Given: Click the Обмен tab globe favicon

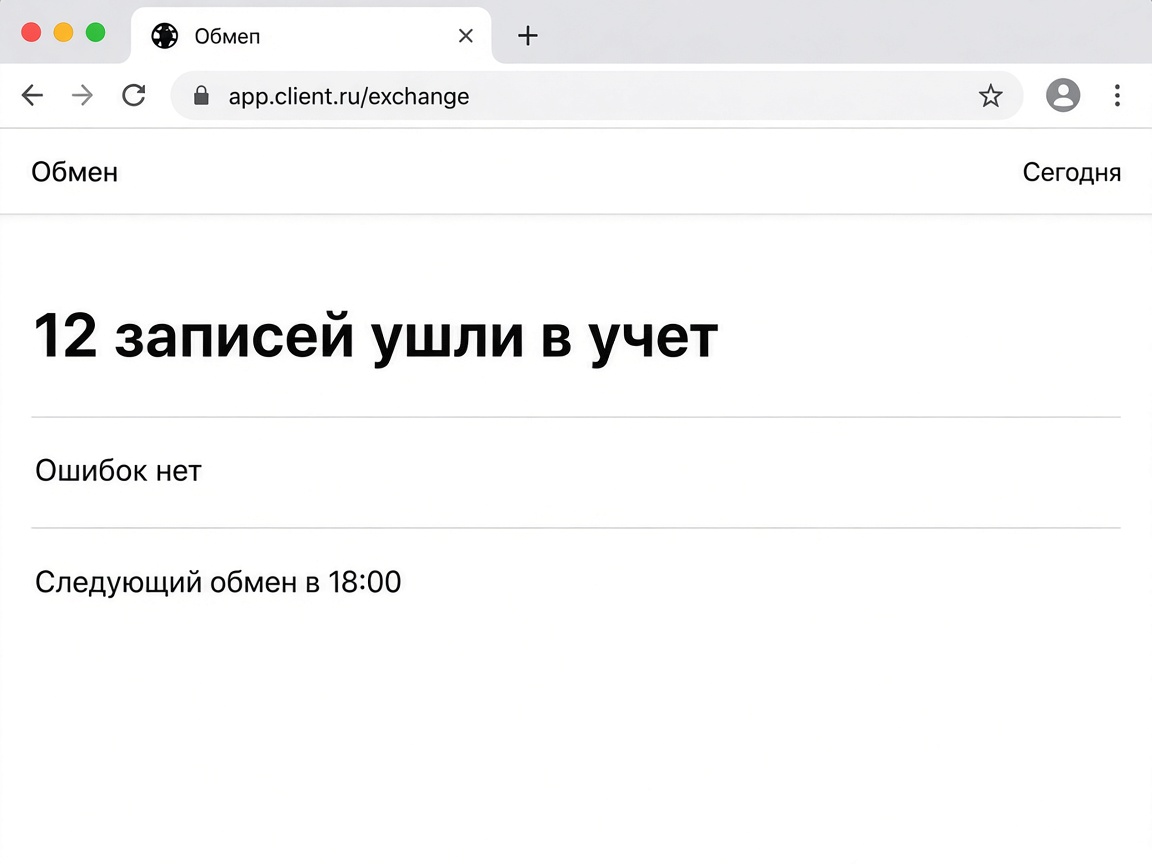Looking at the screenshot, I should coord(165,35).
